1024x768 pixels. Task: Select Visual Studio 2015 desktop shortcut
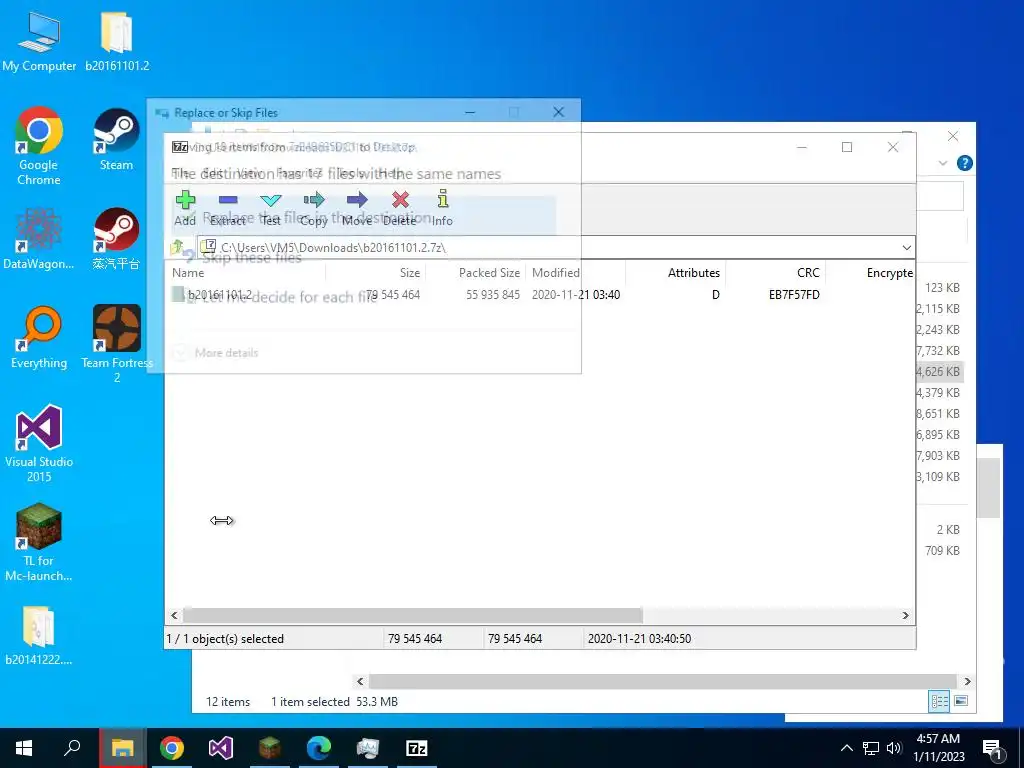(x=39, y=443)
